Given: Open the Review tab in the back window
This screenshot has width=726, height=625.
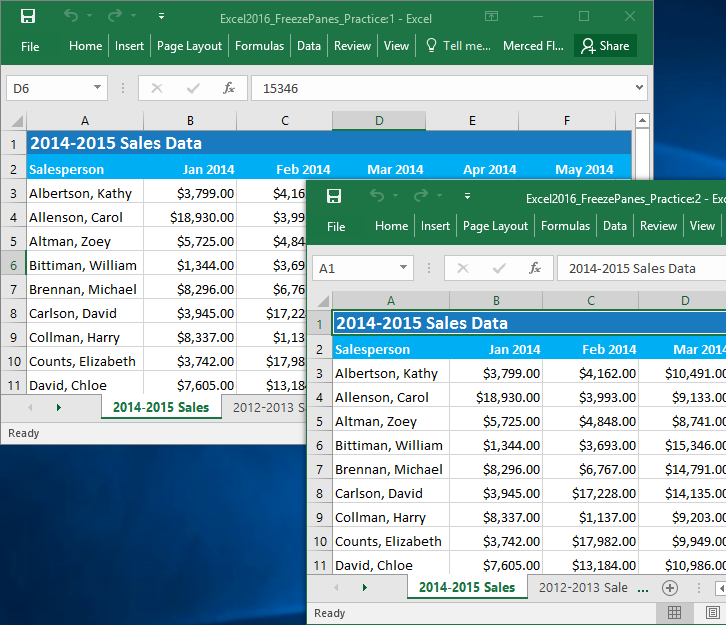Looking at the screenshot, I should pyautogui.click(x=352, y=46).
